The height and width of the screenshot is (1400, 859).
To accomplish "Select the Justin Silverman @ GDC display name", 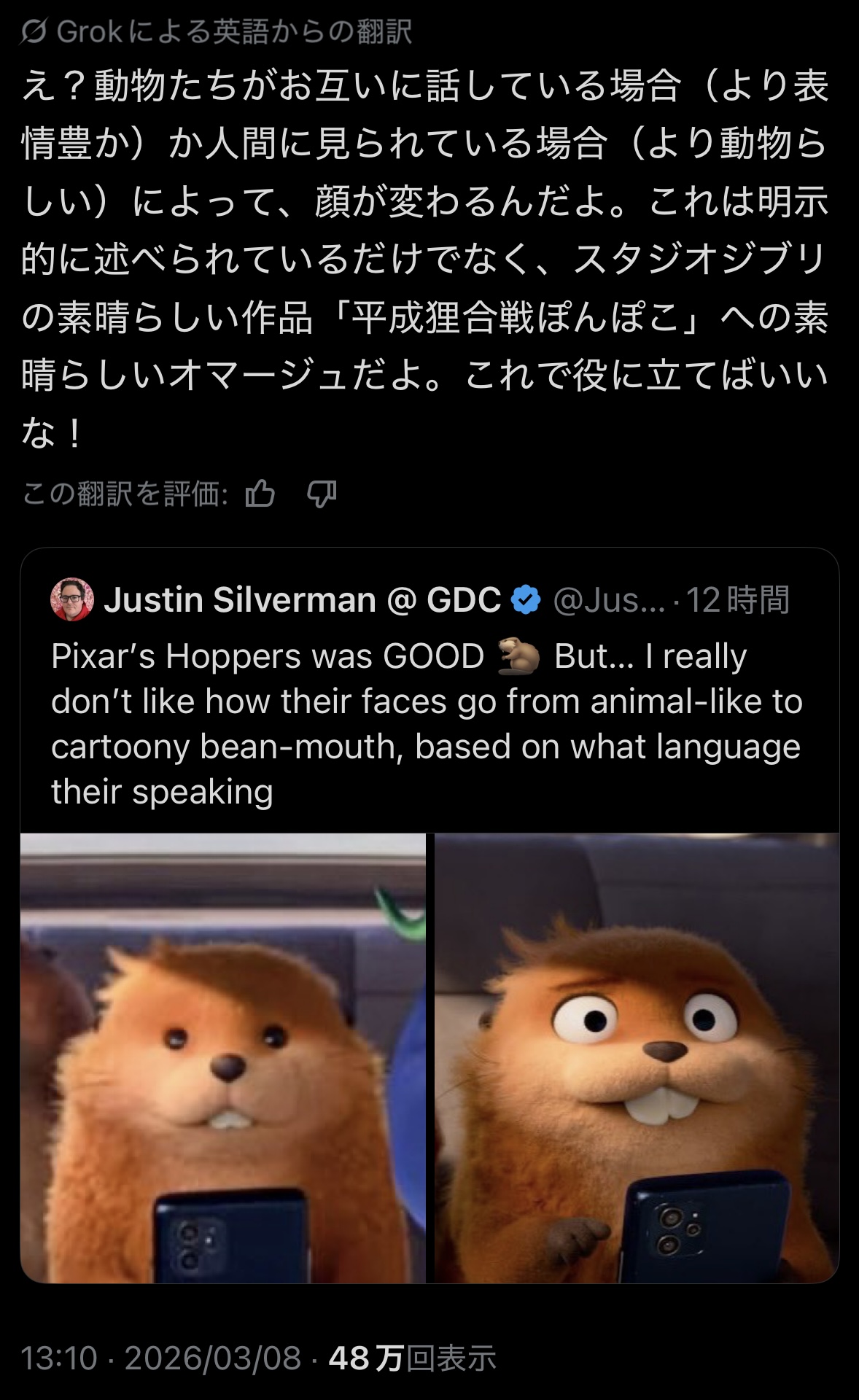I will point(303,599).
